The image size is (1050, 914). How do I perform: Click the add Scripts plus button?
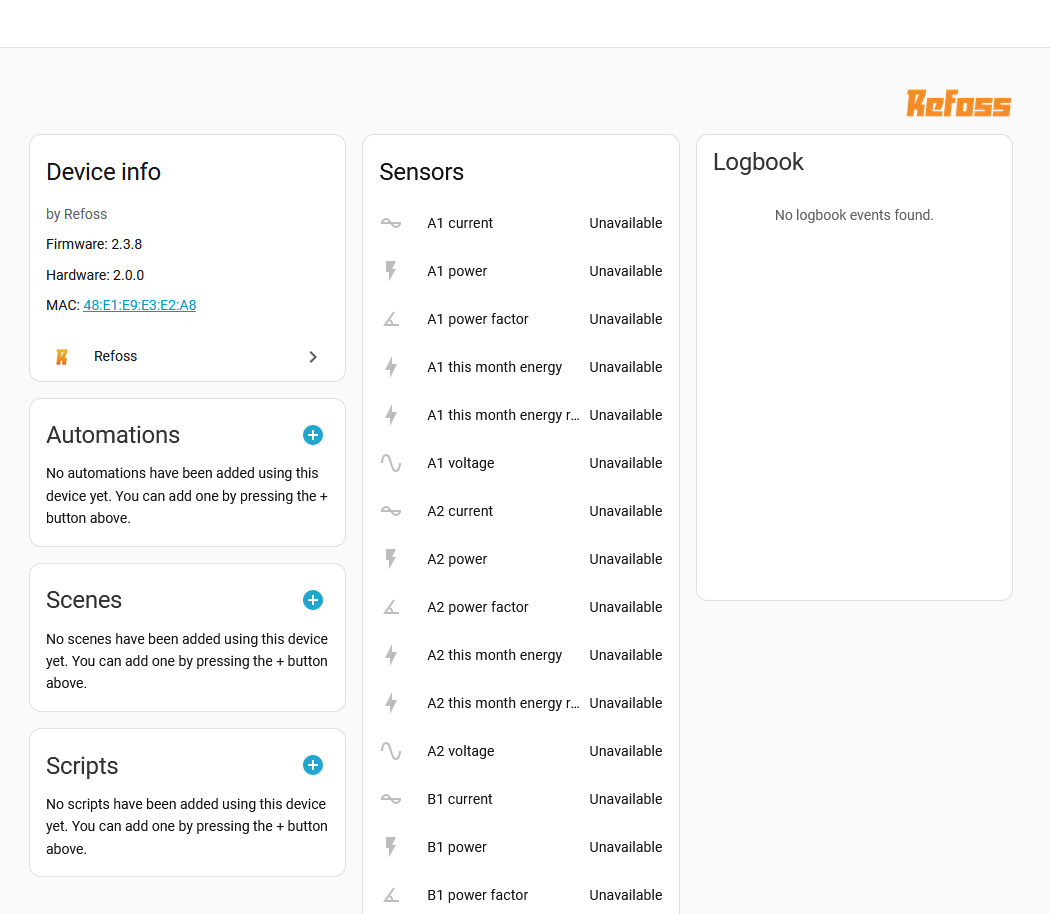point(313,765)
